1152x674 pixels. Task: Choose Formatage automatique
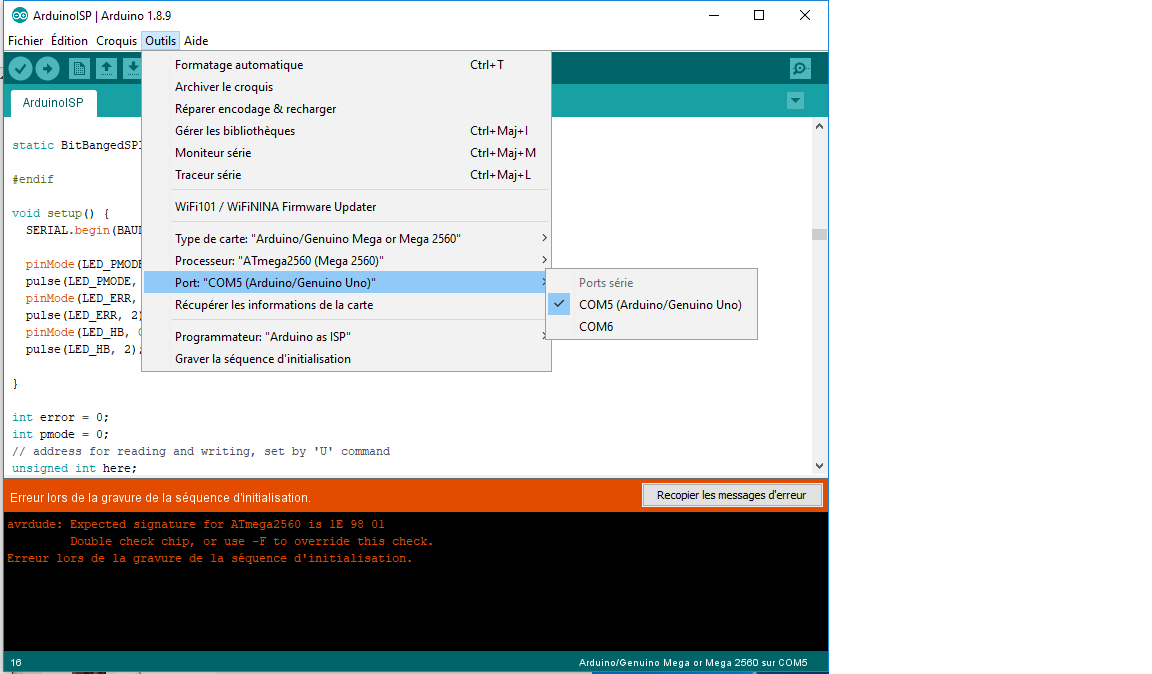[346, 65]
